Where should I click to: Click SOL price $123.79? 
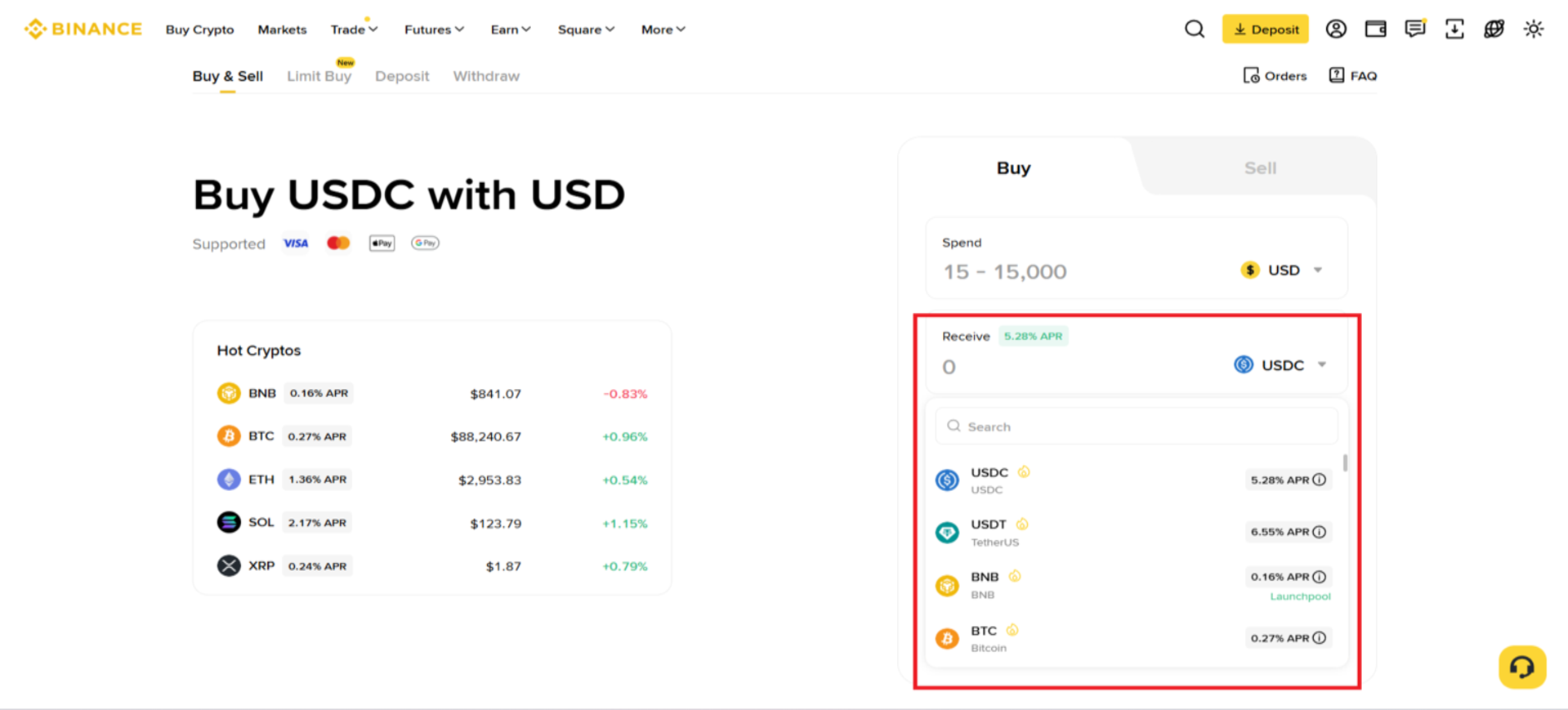495,524
